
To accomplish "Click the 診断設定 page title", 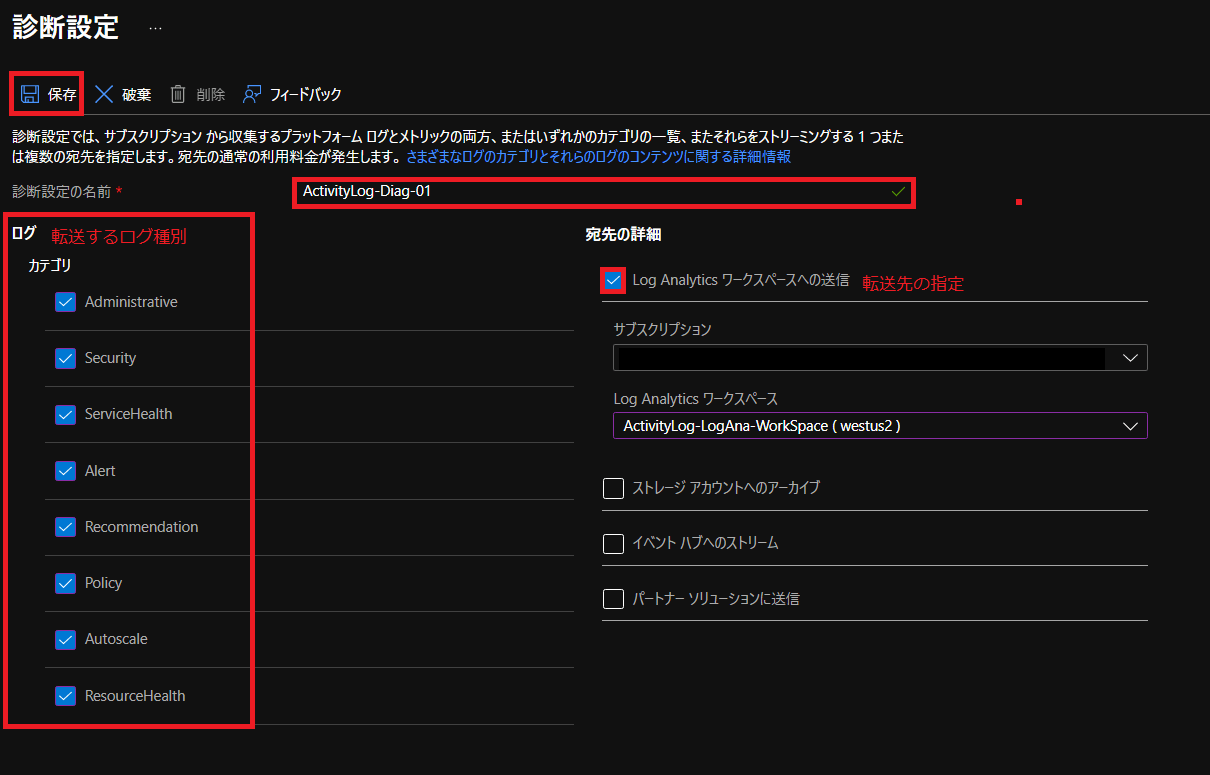I will [x=65, y=27].
